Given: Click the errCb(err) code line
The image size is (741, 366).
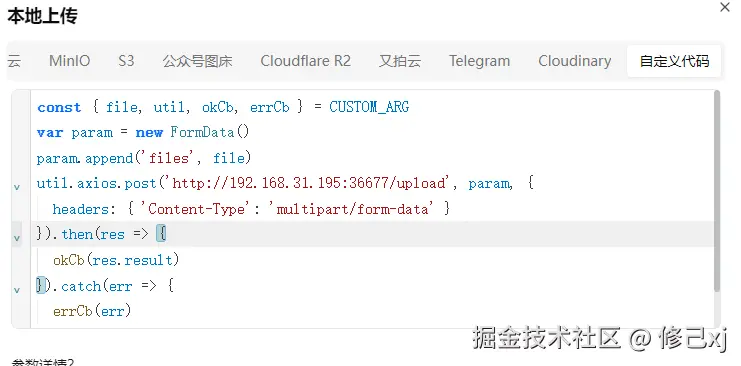Looking at the screenshot, I should tap(92, 311).
